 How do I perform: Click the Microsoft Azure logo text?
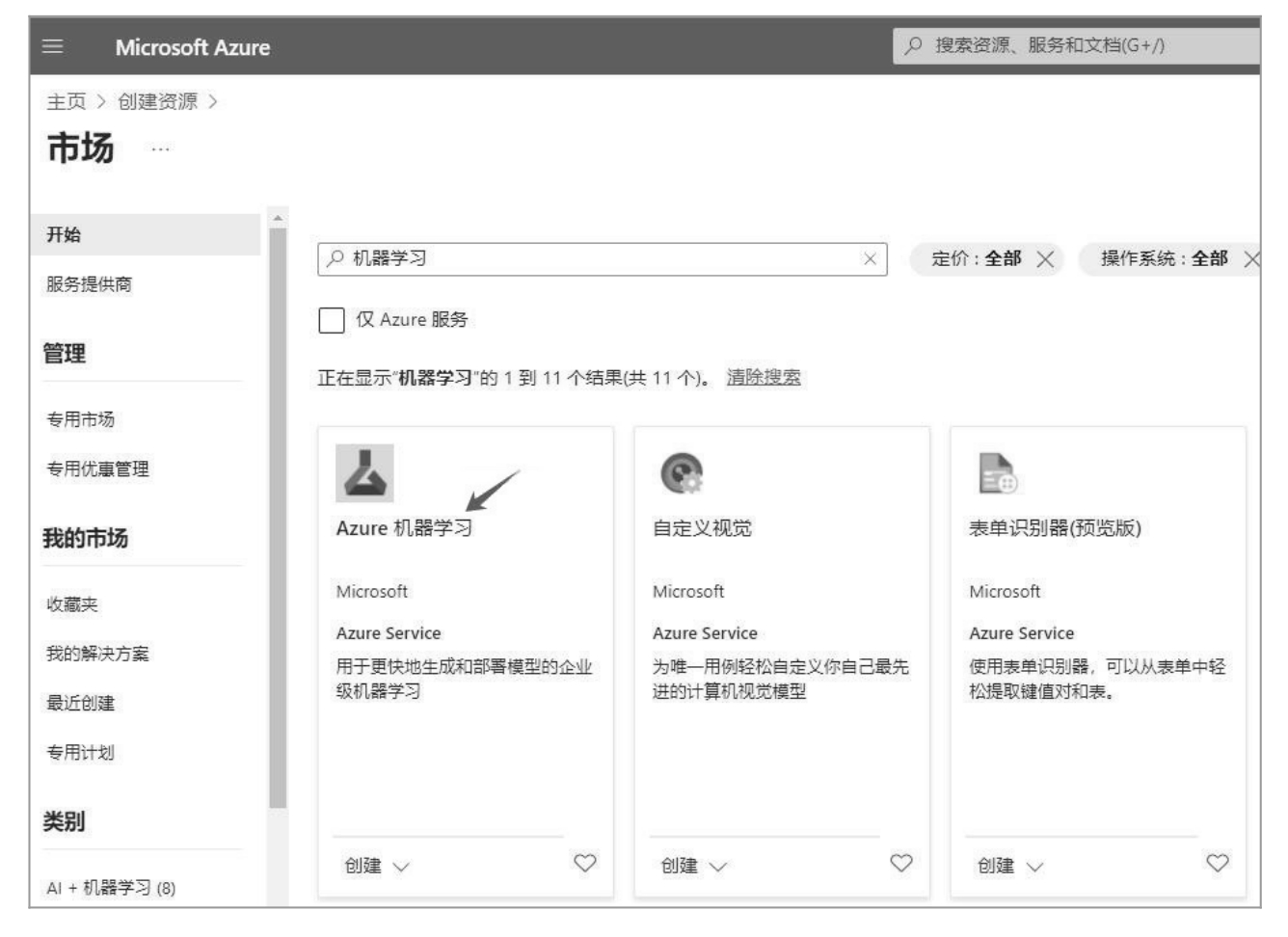coord(193,47)
